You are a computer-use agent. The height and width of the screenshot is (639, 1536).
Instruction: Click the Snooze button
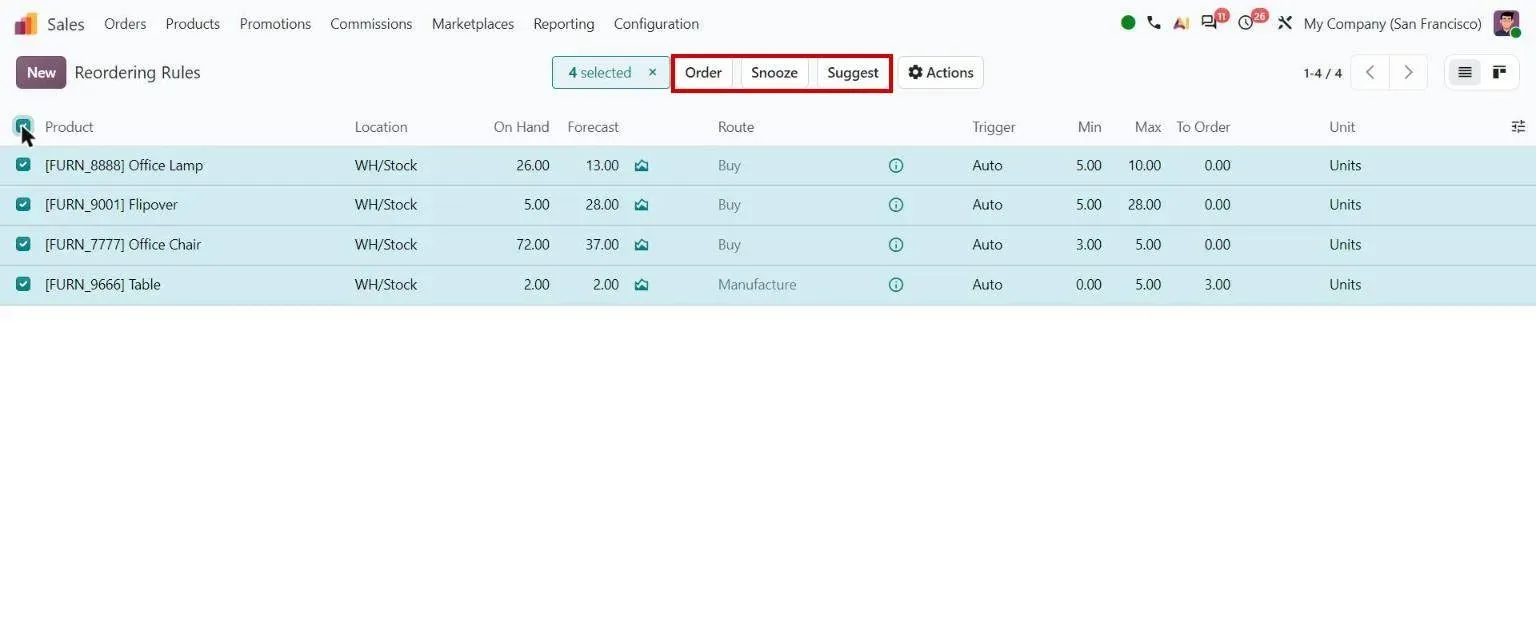tap(774, 73)
